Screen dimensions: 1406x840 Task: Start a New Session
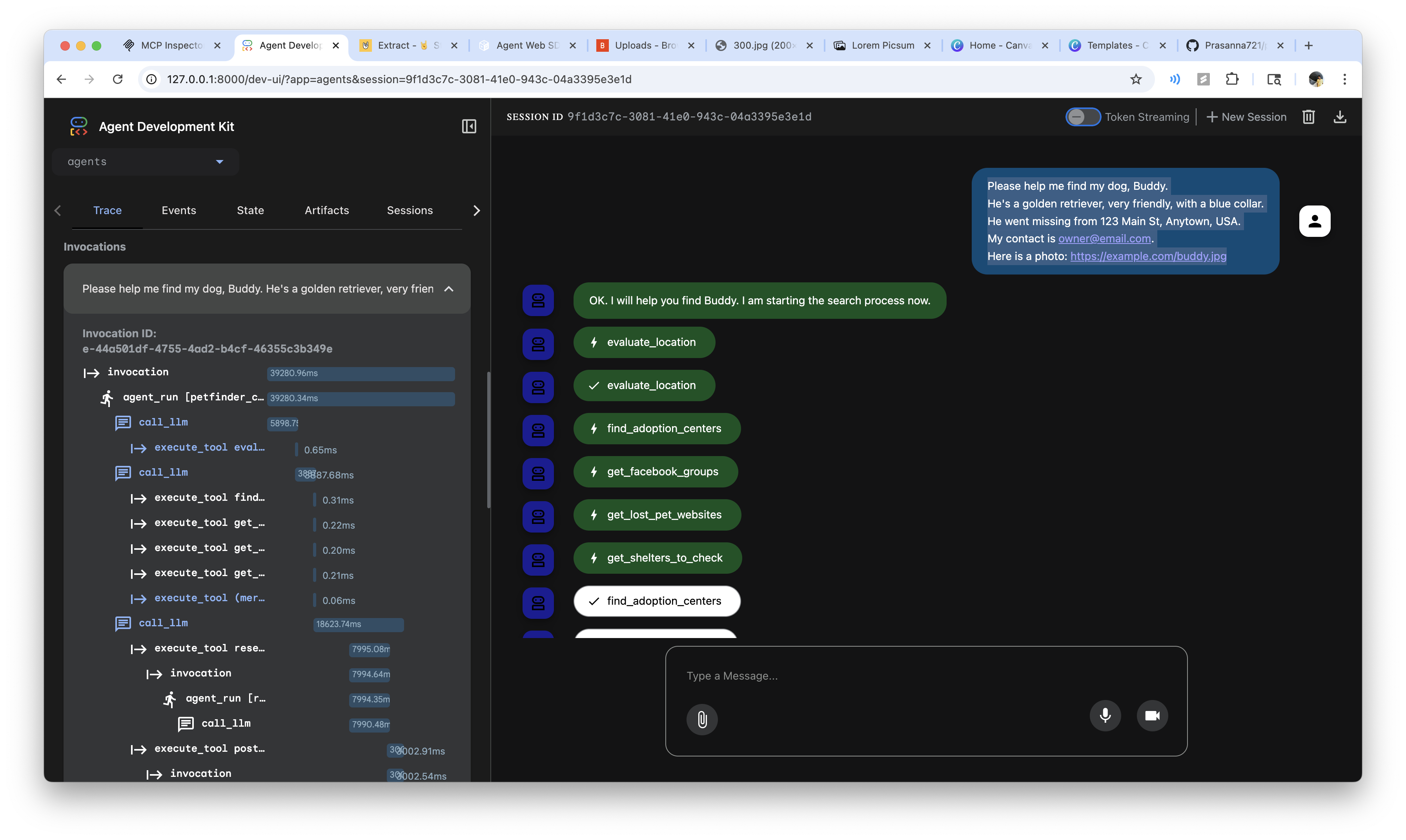click(x=1246, y=116)
